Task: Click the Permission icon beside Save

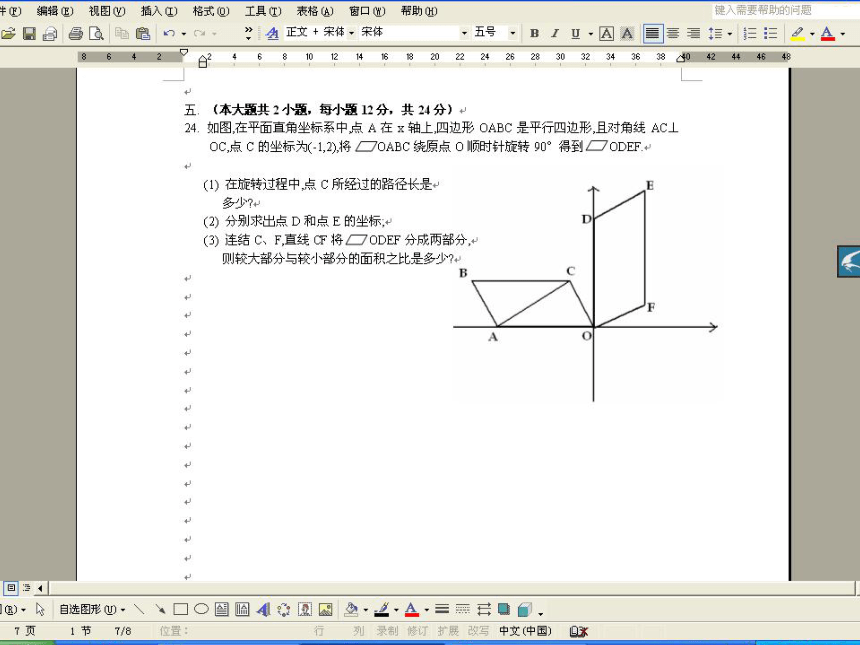Action: [50, 33]
